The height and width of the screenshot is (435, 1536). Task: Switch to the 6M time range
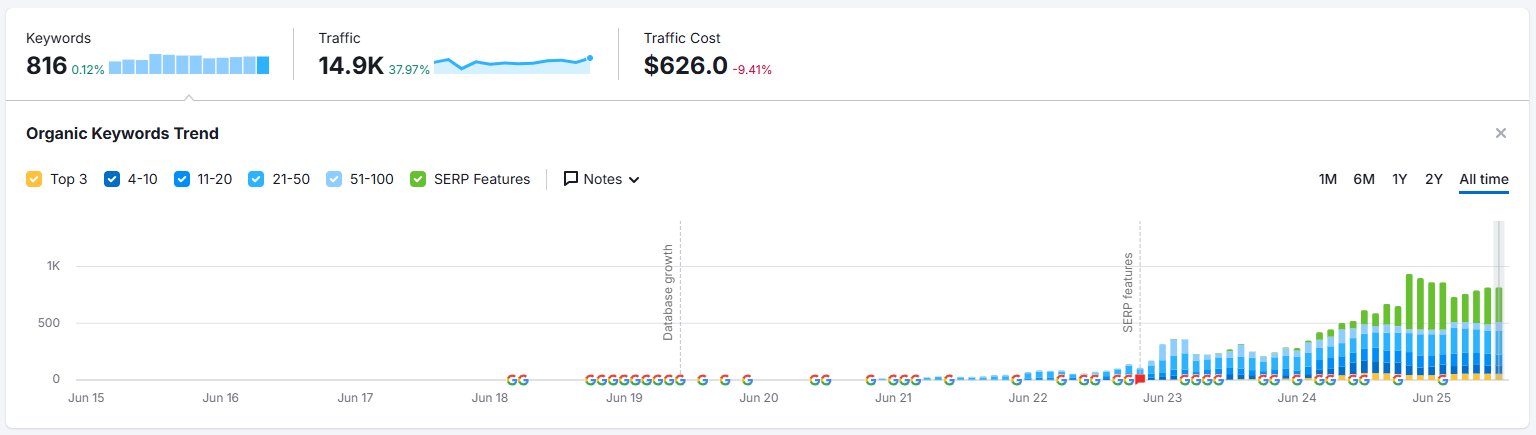(x=1364, y=179)
